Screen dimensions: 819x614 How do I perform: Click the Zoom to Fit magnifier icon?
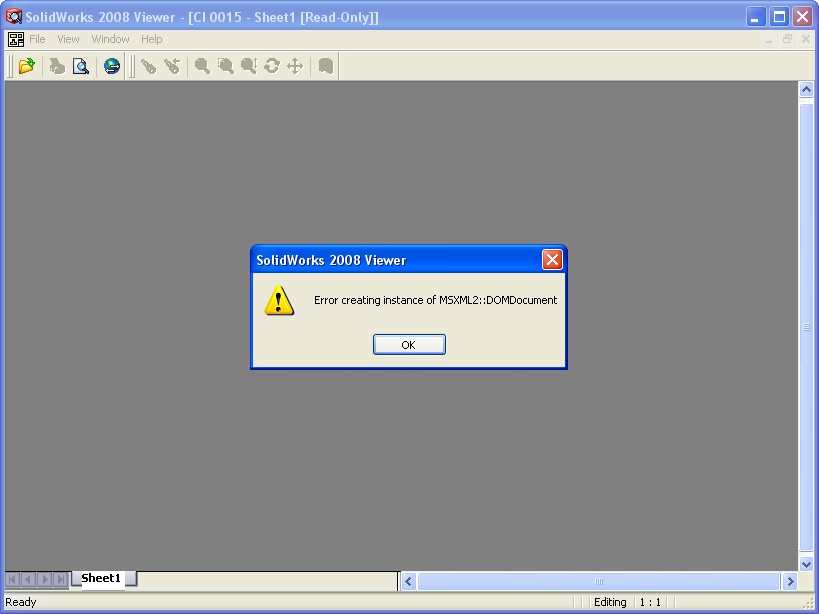click(x=202, y=66)
